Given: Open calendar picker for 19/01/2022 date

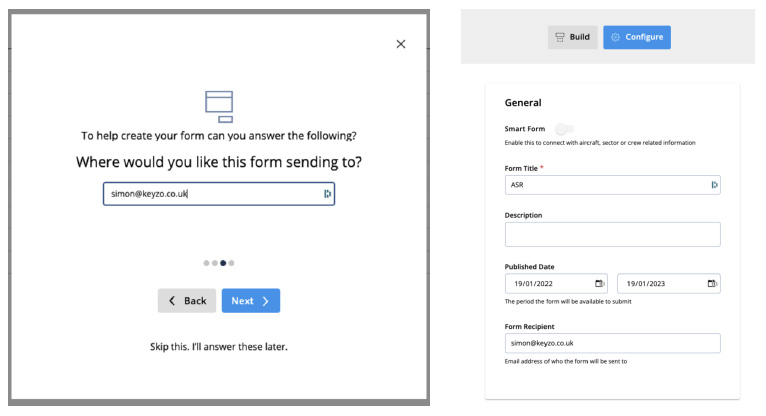Looking at the screenshot, I should tap(599, 284).
